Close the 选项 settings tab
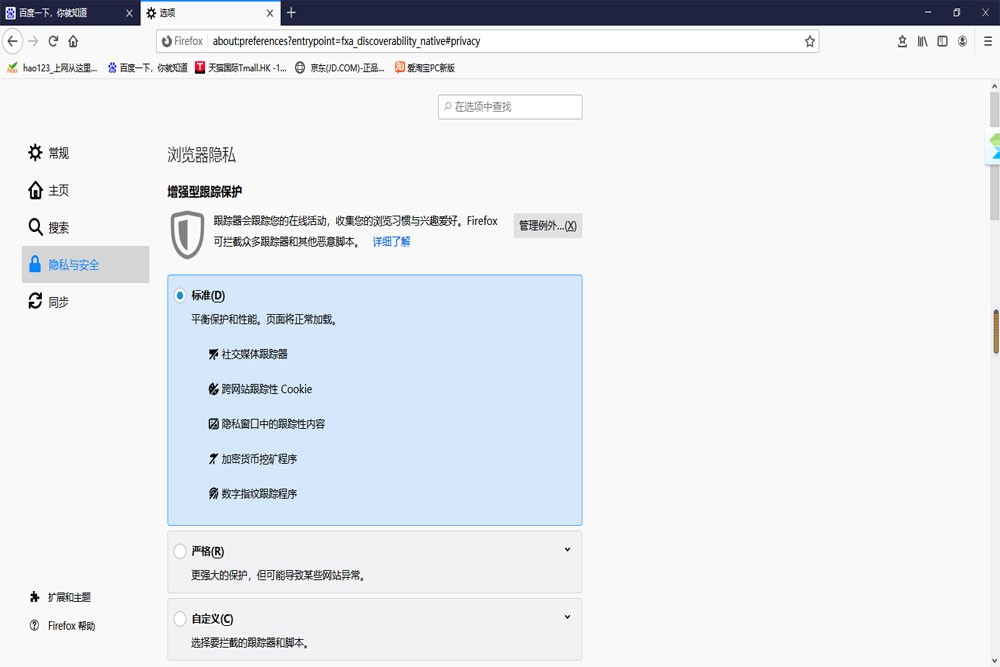Screen dimensions: 1000x667 pos(270,13)
